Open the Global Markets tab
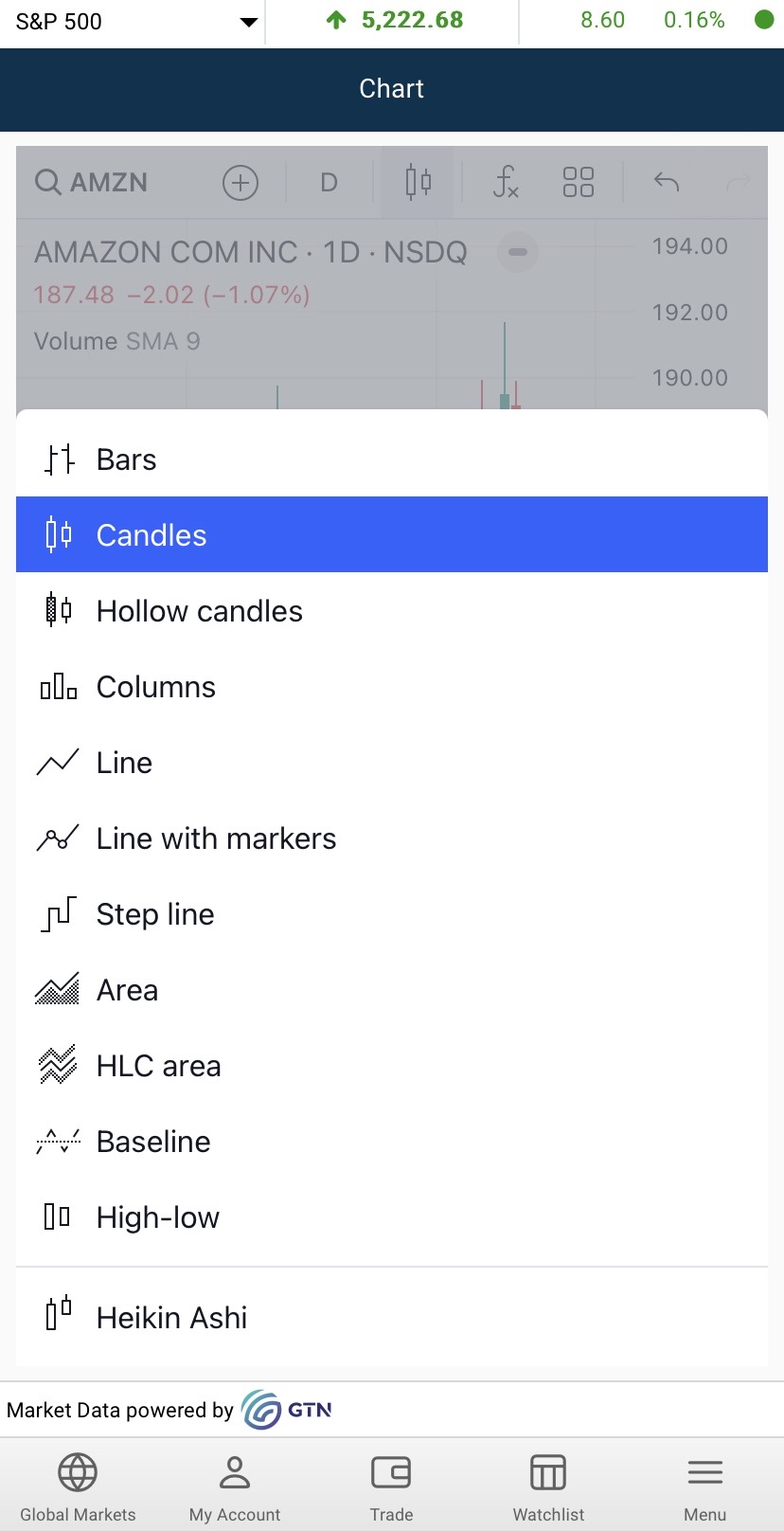The width and height of the screenshot is (784, 1531). (78, 1486)
